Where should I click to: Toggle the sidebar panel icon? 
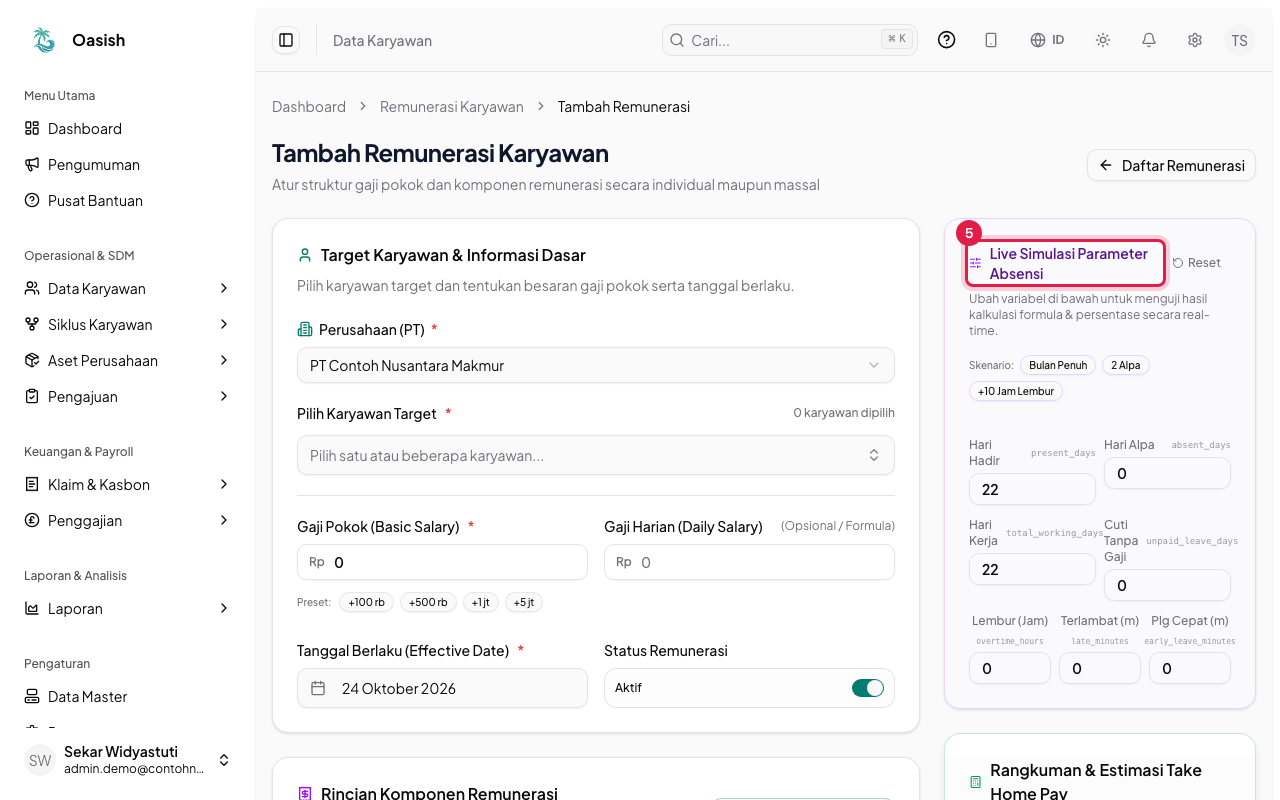click(286, 40)
